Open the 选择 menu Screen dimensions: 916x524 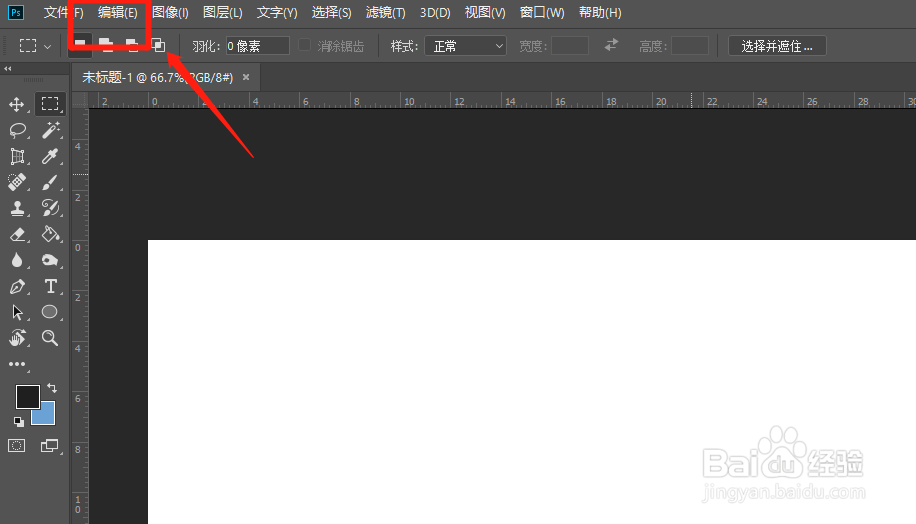pyautogui.click(x=331, y=12)
